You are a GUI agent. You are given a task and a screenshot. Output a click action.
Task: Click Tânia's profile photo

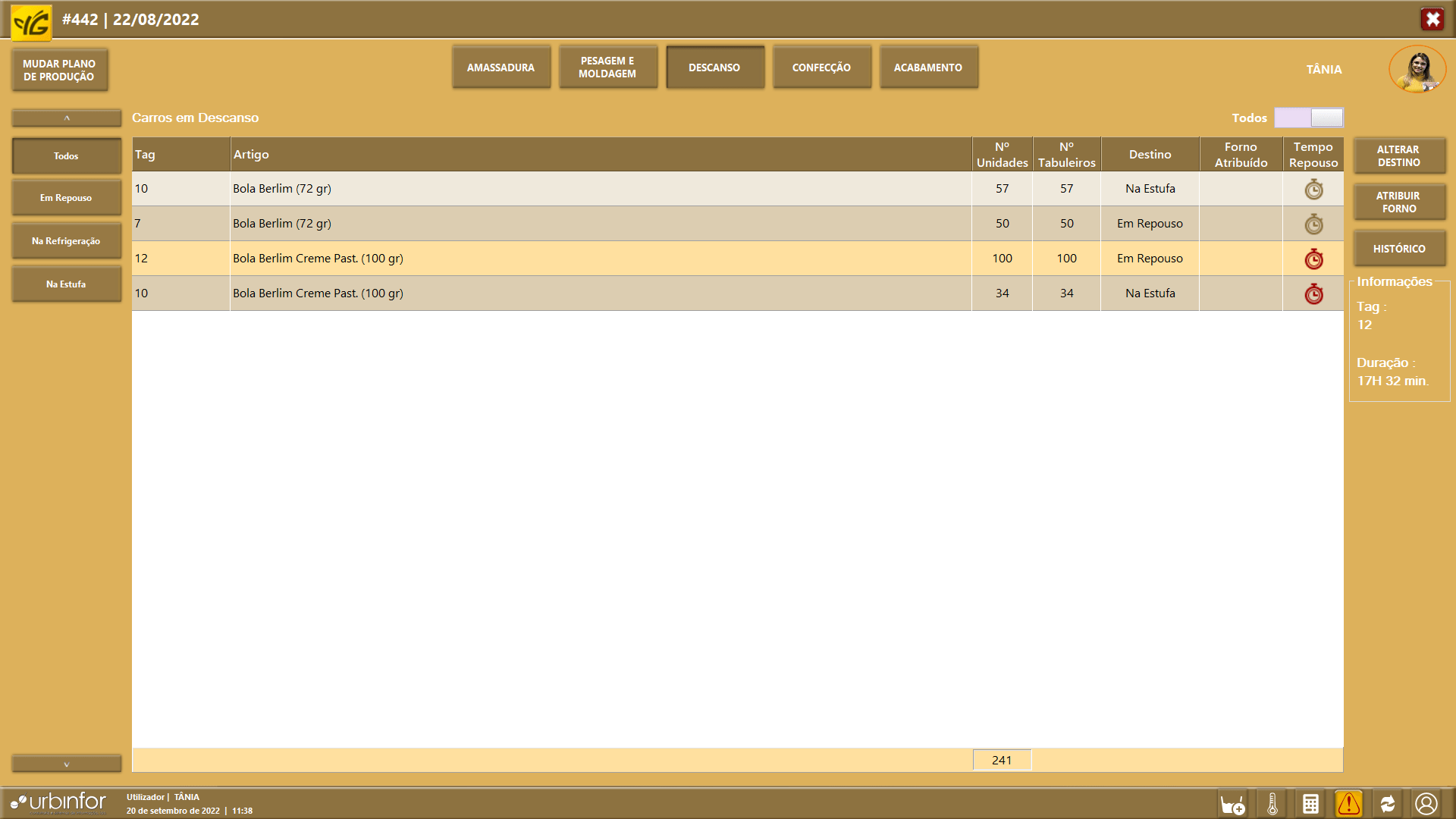(1417, 69)
